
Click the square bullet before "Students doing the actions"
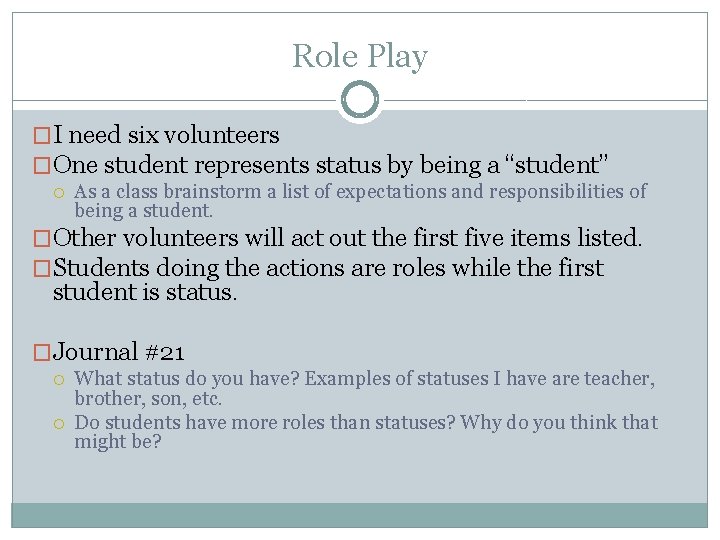(42, 268)
